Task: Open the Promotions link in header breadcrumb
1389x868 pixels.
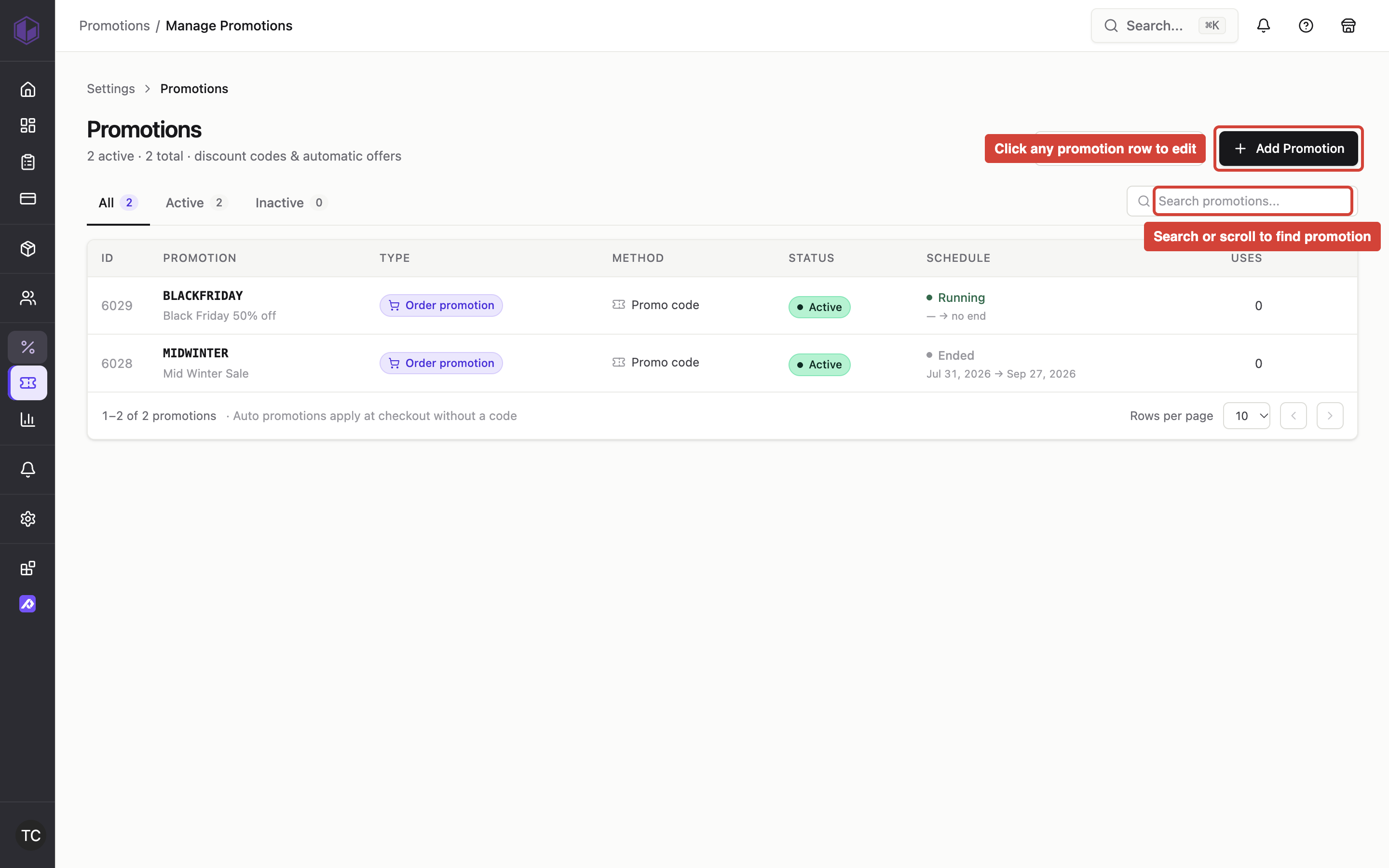Action: 114,26
